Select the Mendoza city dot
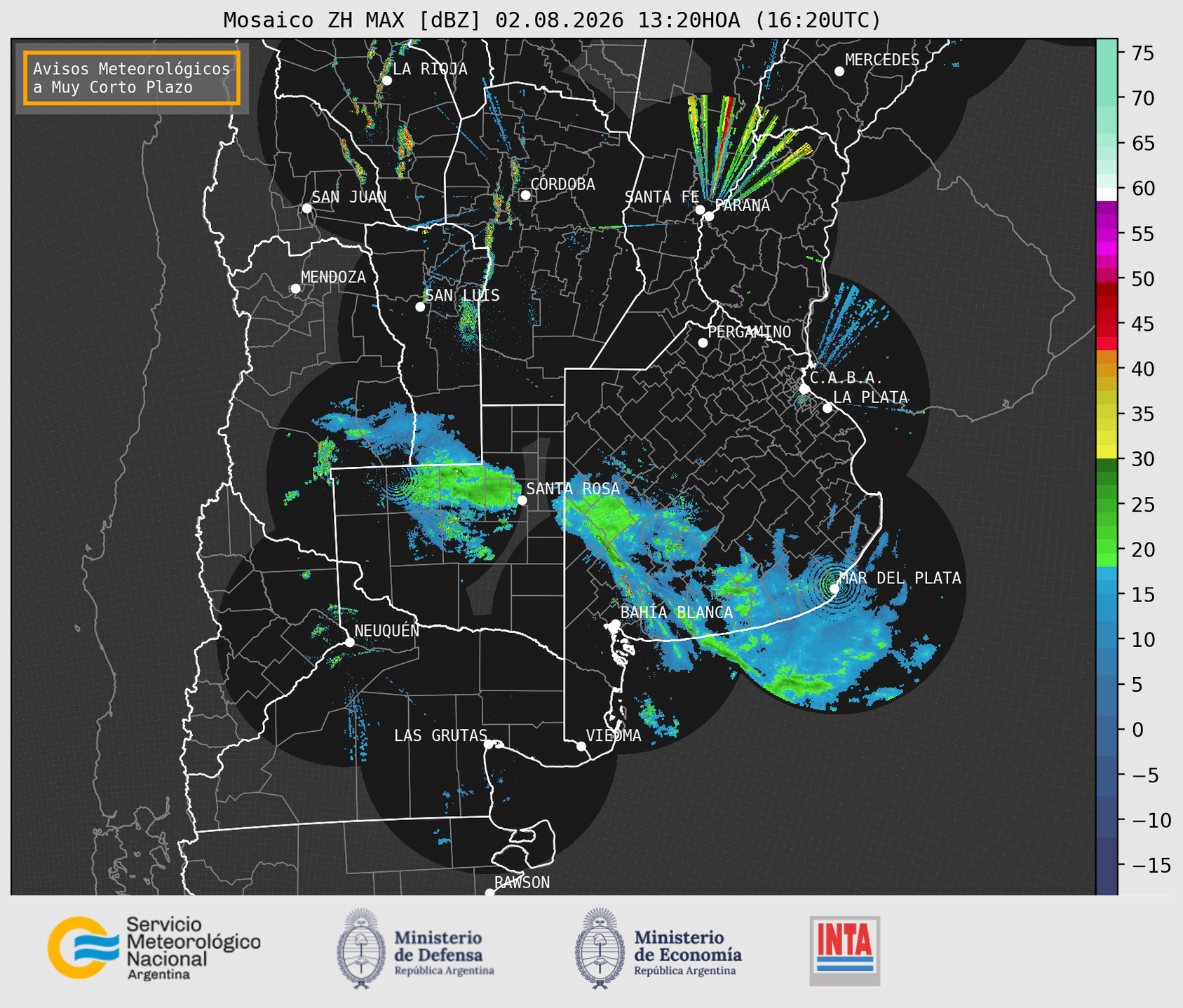 (295, 289)
